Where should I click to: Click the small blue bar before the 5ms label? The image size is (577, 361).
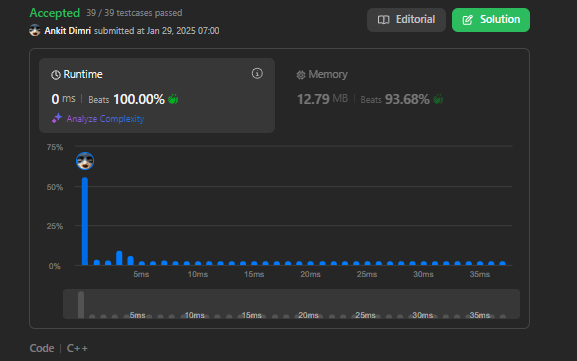130,261
